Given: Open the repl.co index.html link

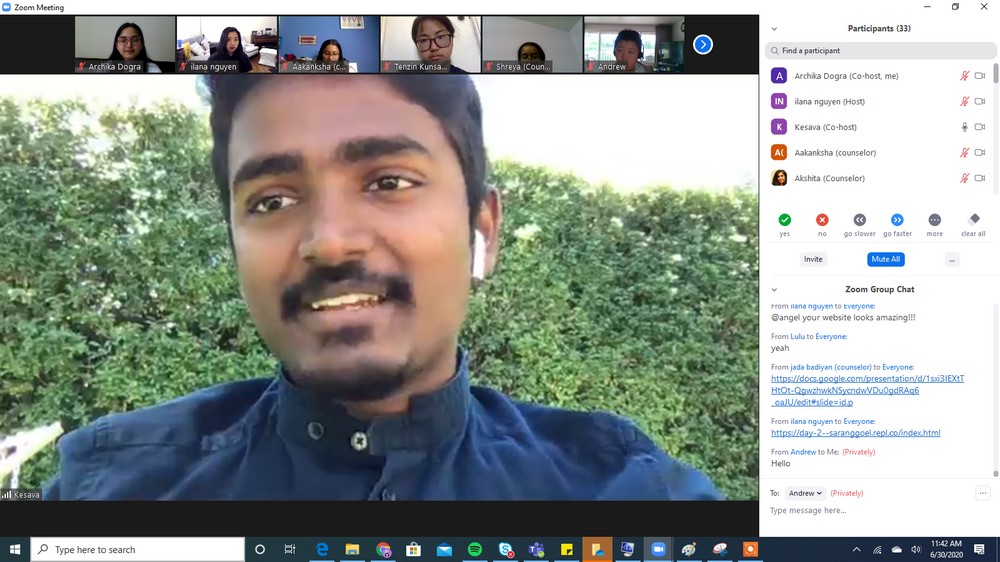Looking at the screenshot, I should point(855,433).
